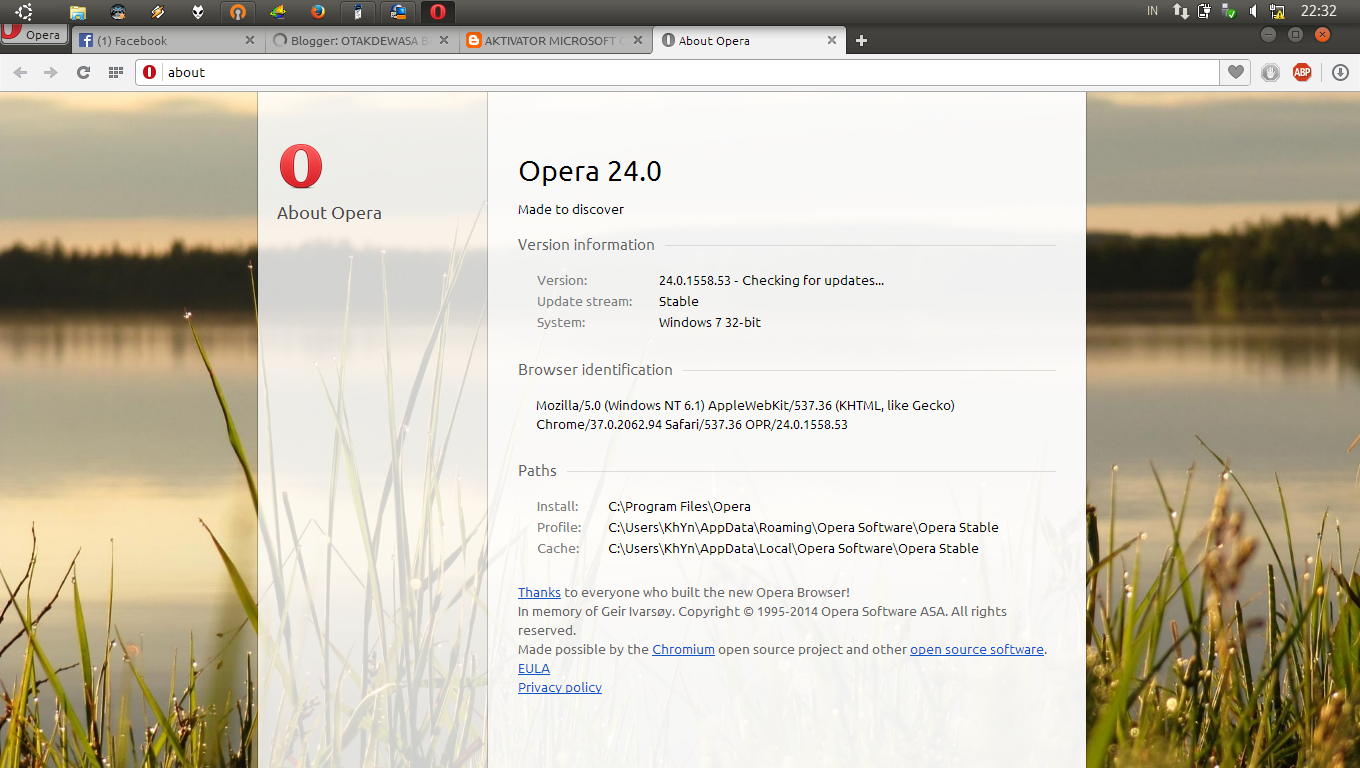Viewport: 1360px width, 768px height.
Task: Open the clock showing 22:32
Action: click(x=1318, y=11)
